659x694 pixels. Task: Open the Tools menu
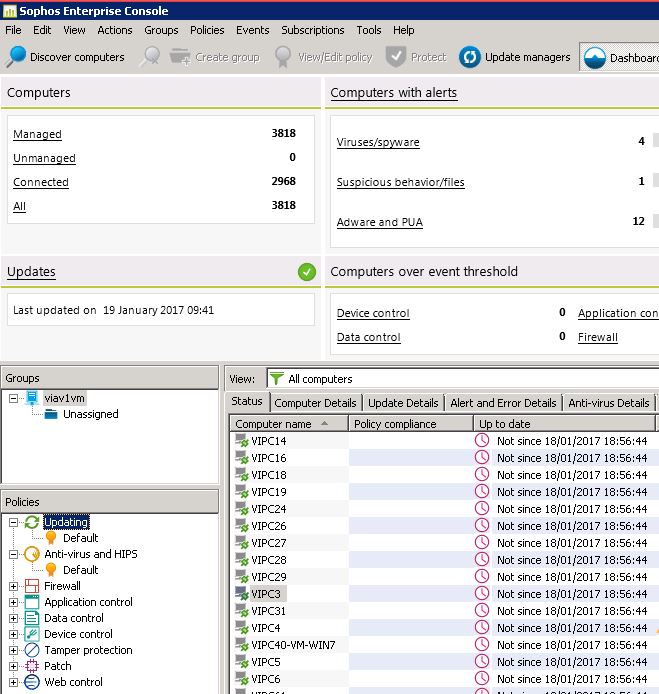pyautogui.click(x=369, y=30)
